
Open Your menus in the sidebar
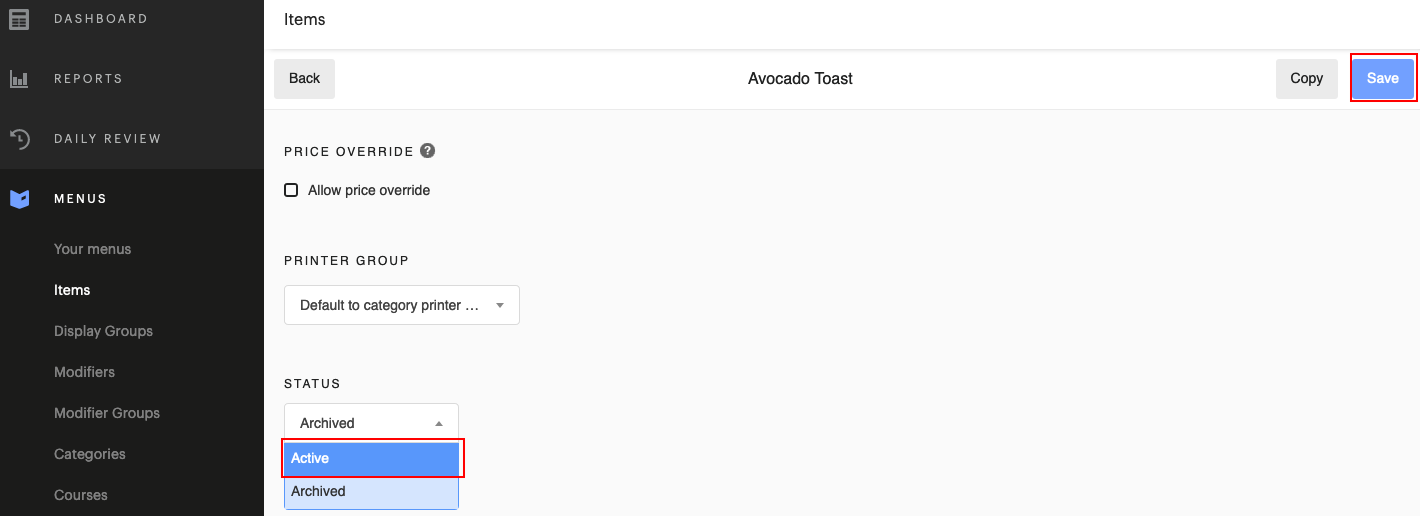click(92, 249)
